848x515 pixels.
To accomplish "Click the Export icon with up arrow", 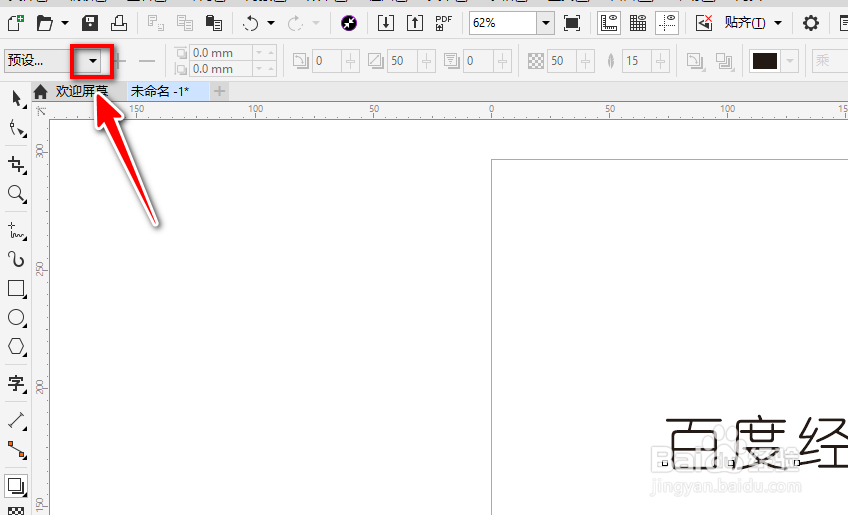I will click(x=415, y=23).
